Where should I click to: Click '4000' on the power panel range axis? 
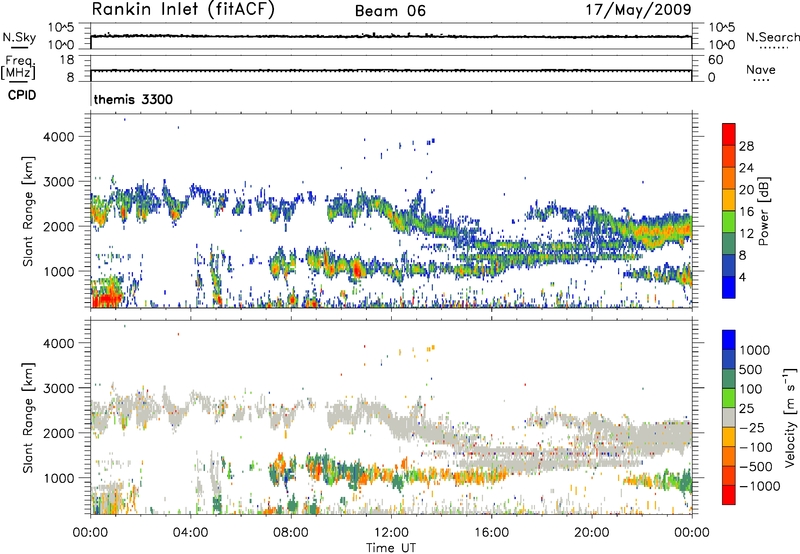58,137
